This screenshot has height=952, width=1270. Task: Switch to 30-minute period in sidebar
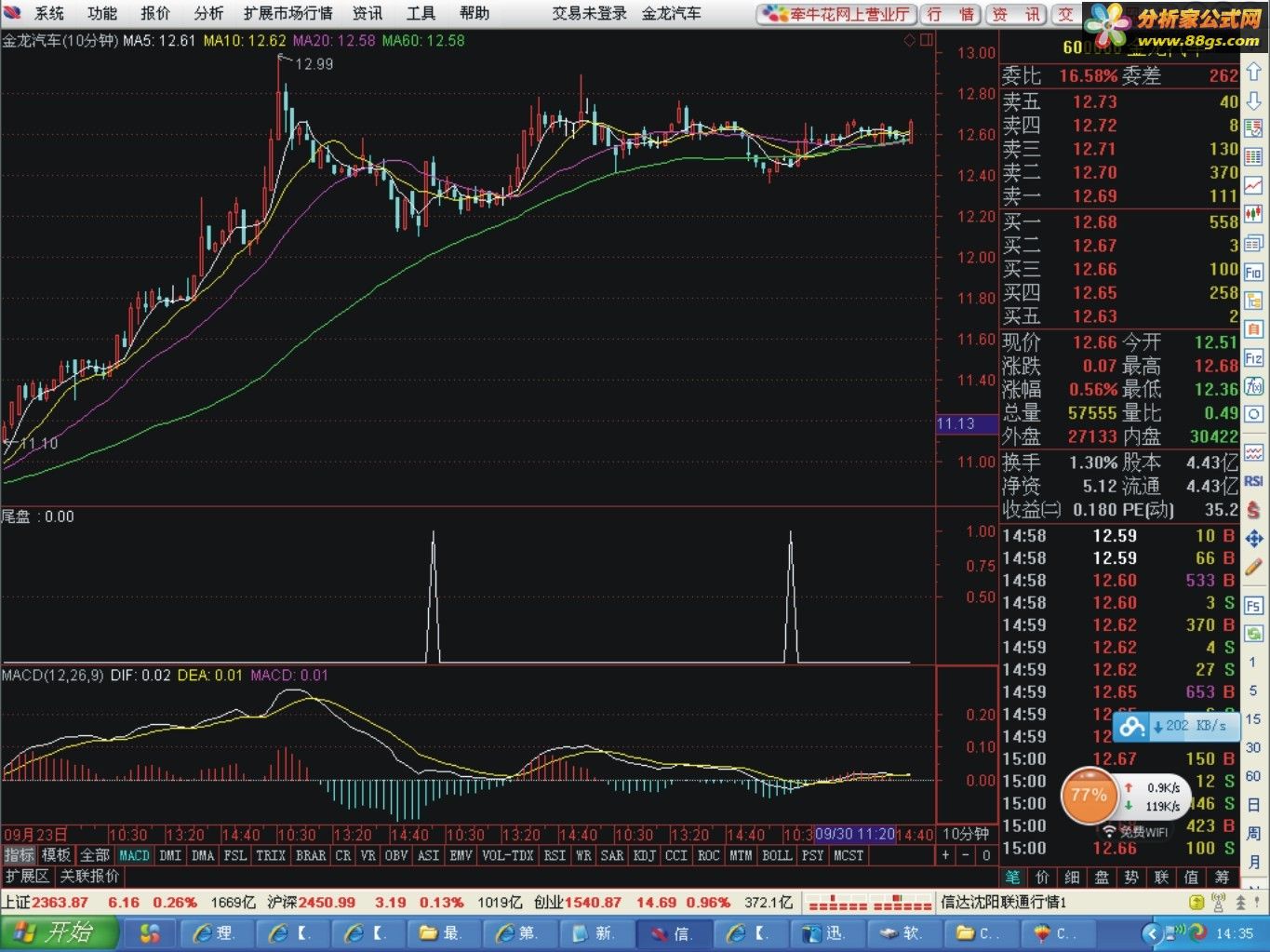pyautogui.click(x=1253, y=748)
